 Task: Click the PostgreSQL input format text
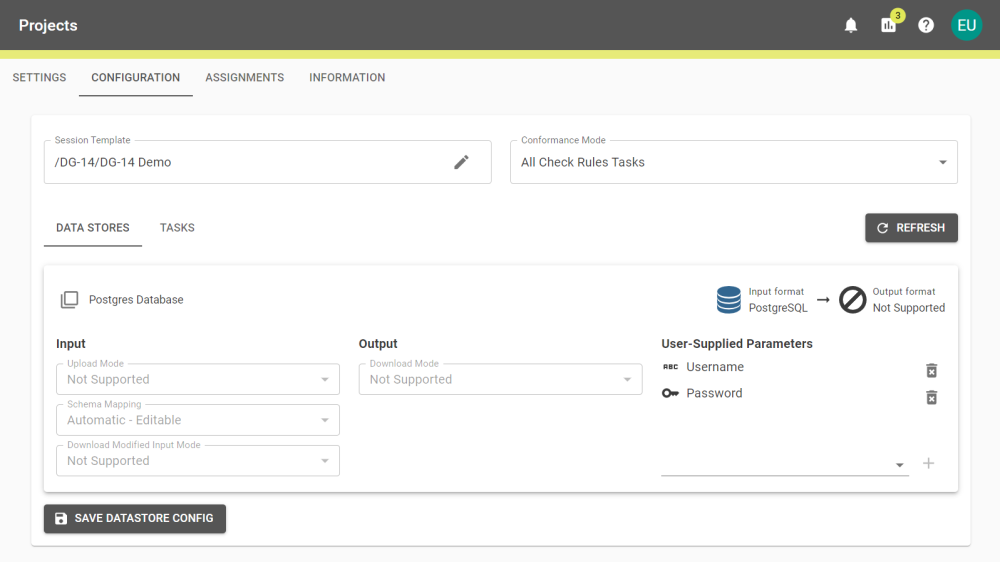pos(778,307)
